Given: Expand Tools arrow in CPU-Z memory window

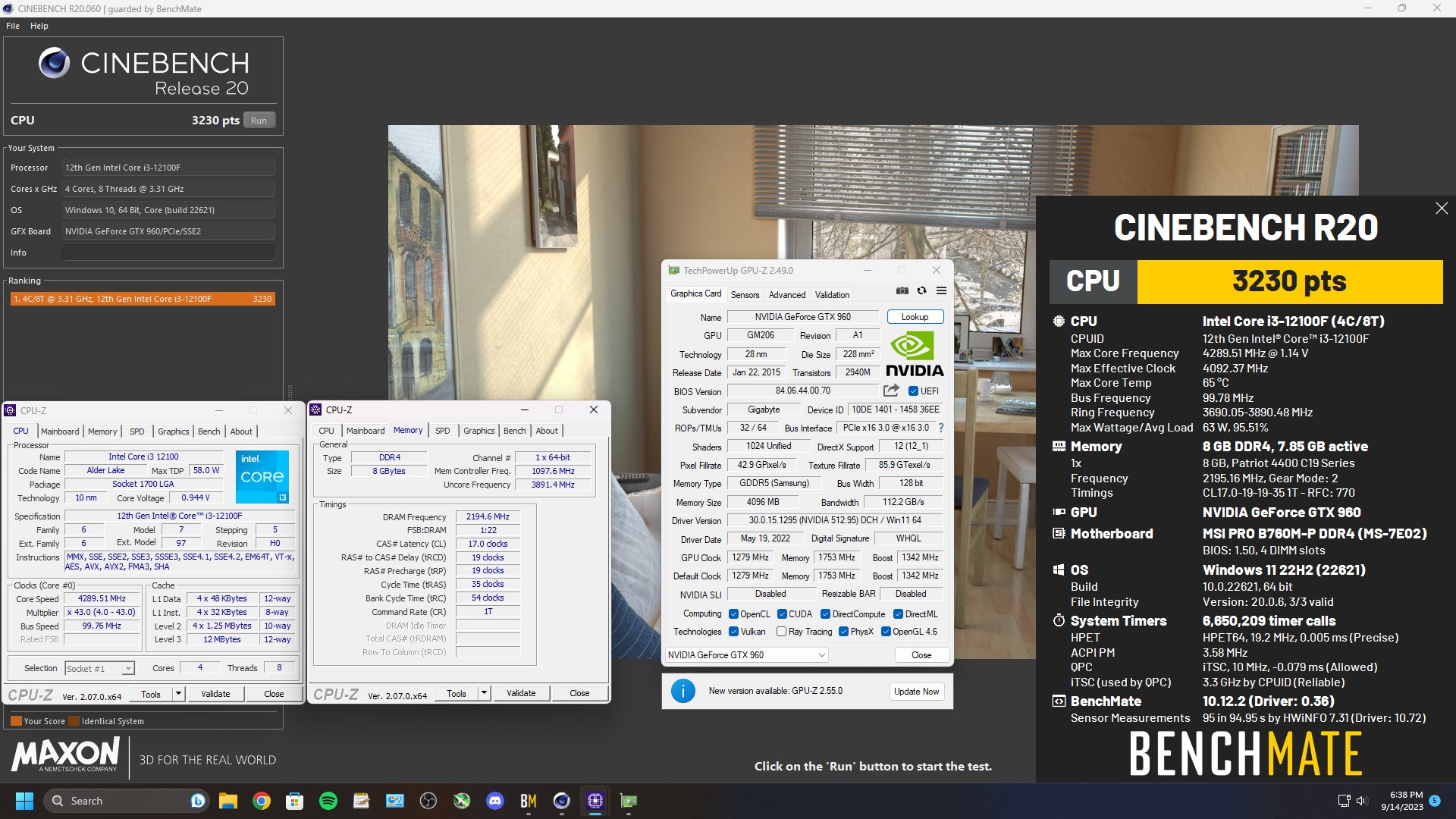Looking at the screenshot, I should 484,693.
